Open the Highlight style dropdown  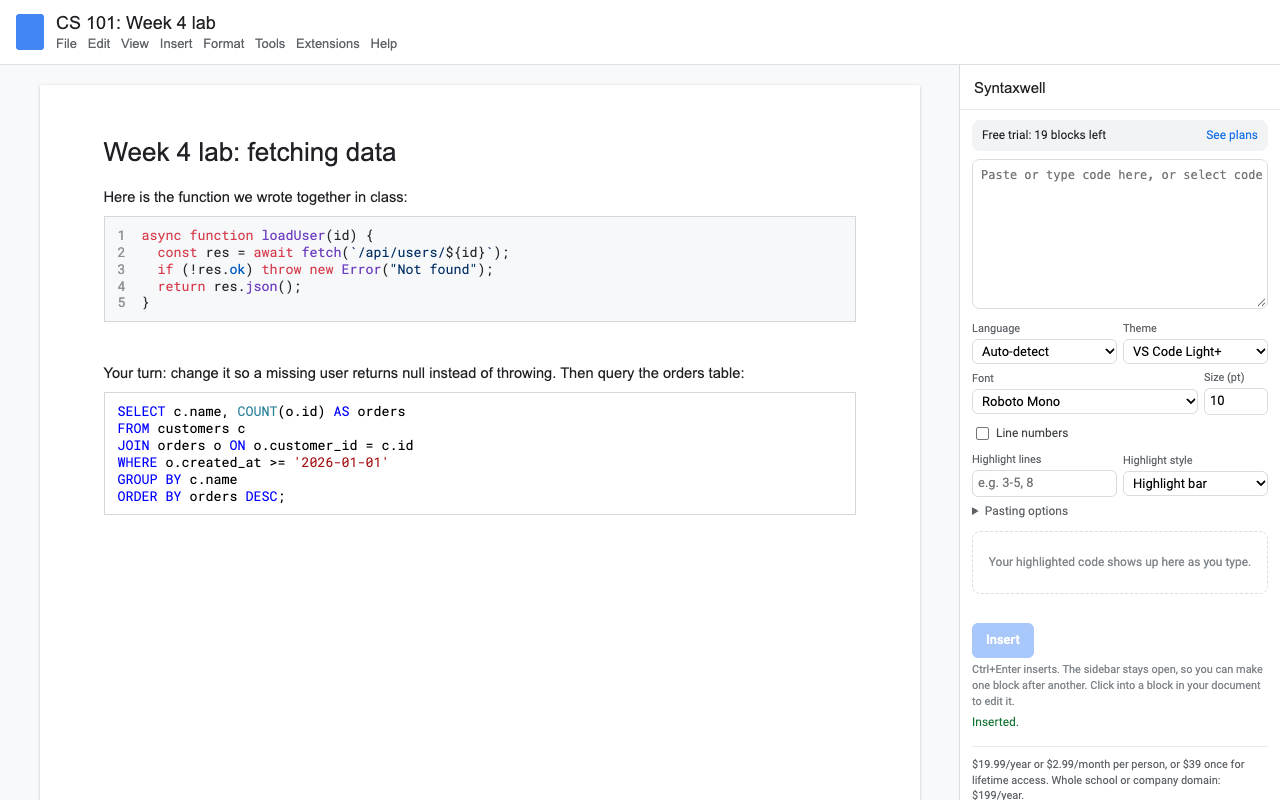(x=1195, y=483)
